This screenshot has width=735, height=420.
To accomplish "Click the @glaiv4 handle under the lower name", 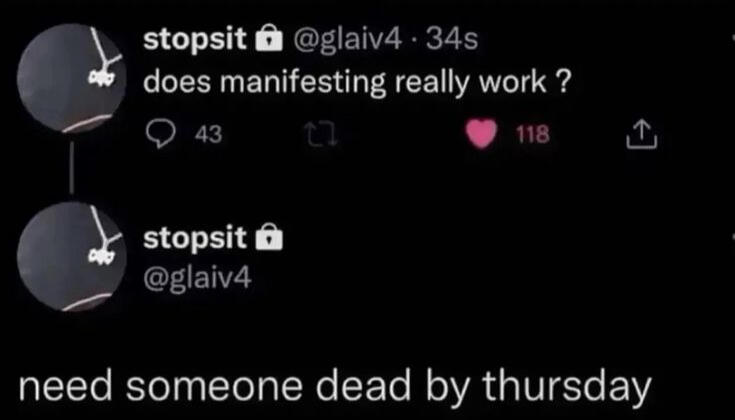I will point(195,276).
